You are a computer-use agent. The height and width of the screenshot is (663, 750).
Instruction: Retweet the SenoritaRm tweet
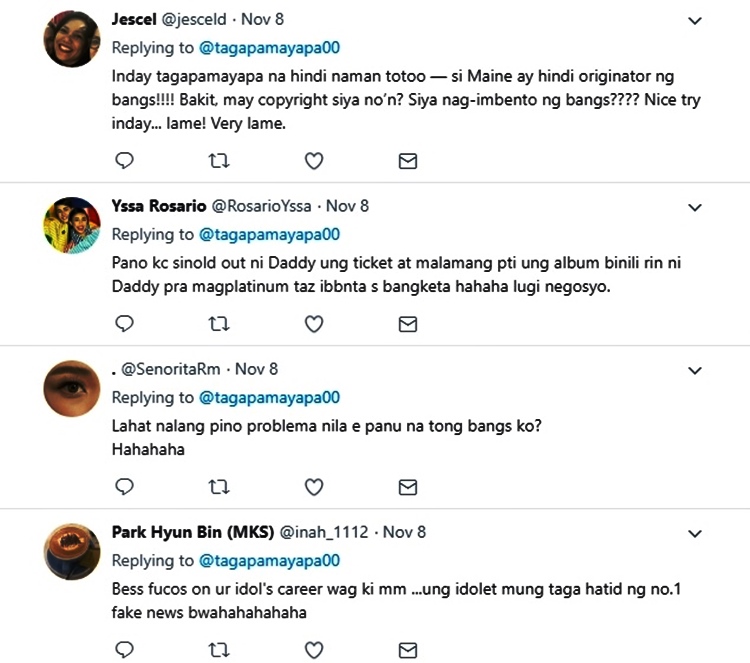[x=219, y=487]
